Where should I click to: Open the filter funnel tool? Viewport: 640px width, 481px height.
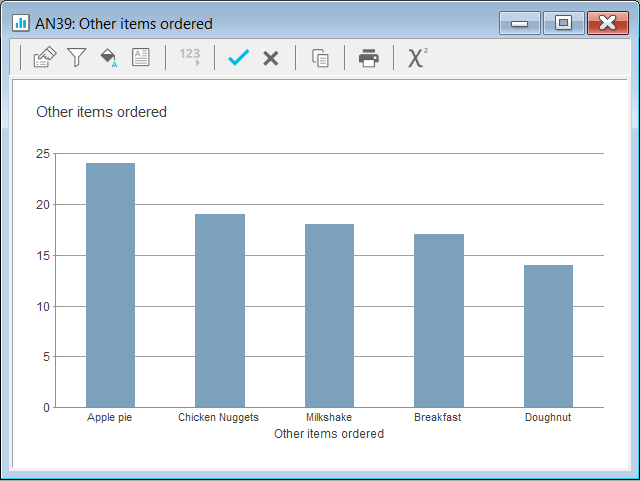[76, 58]
